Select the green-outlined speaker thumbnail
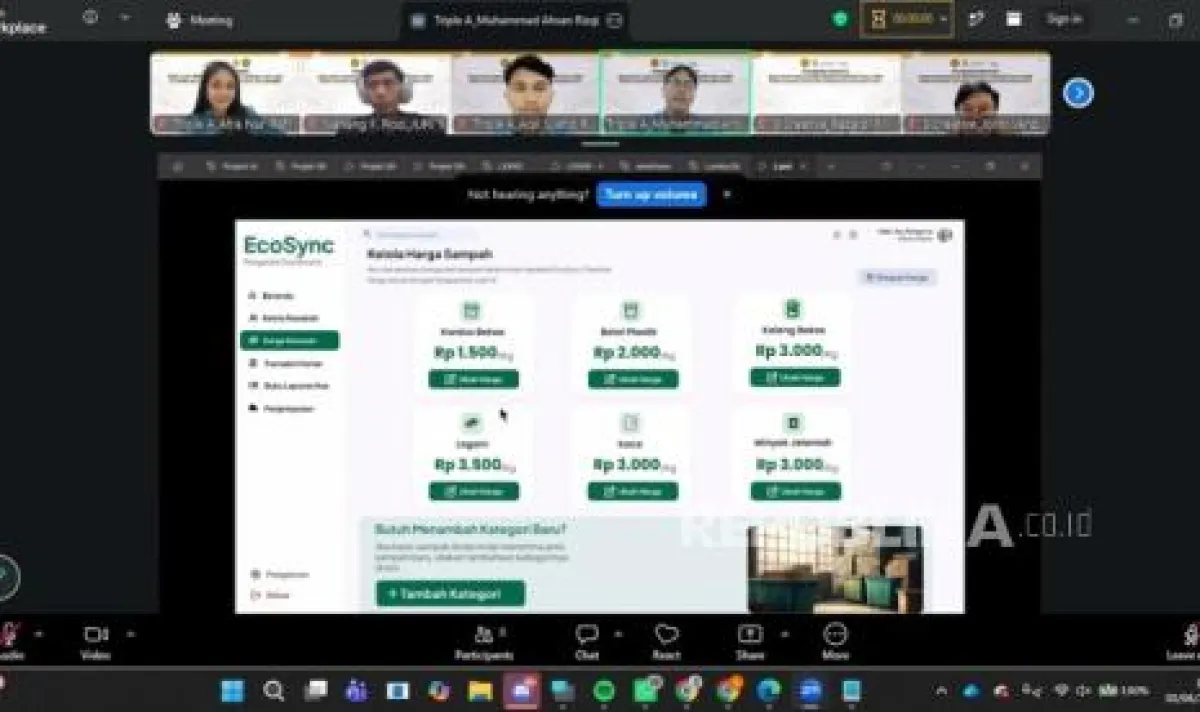The height and width of the screenshot is (712, 1200). pos(675,93)
